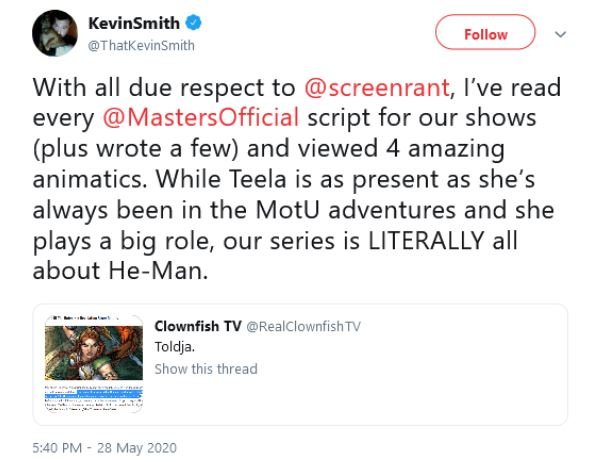Click the blue verified badge
Screen dimensions: 594x460
coord(193,23)
